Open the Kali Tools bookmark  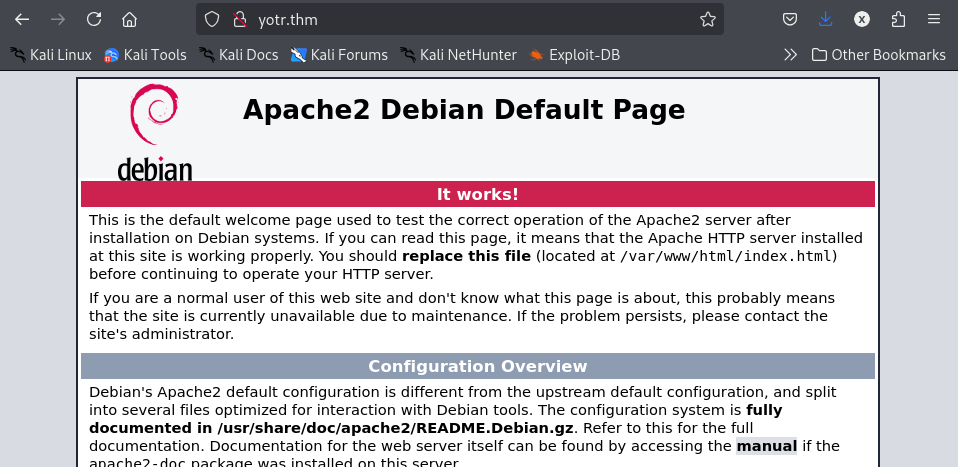click(x=145, y=55)
